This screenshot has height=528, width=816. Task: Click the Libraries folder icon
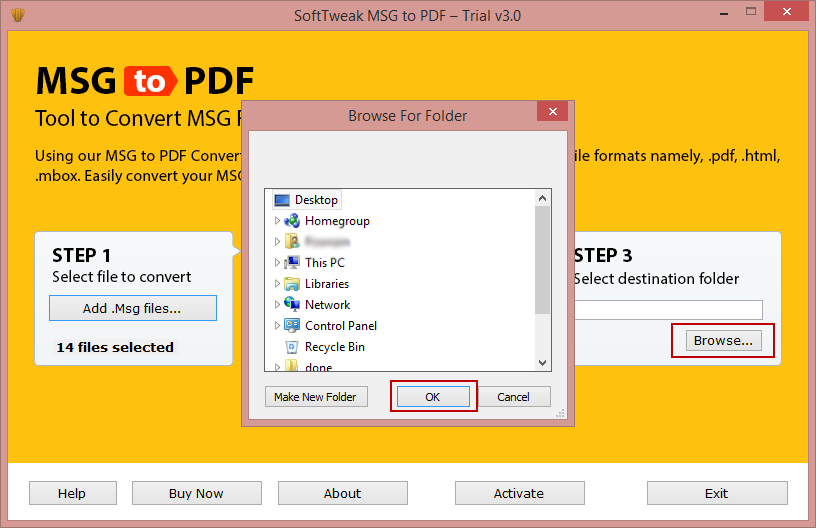[292, 284]
